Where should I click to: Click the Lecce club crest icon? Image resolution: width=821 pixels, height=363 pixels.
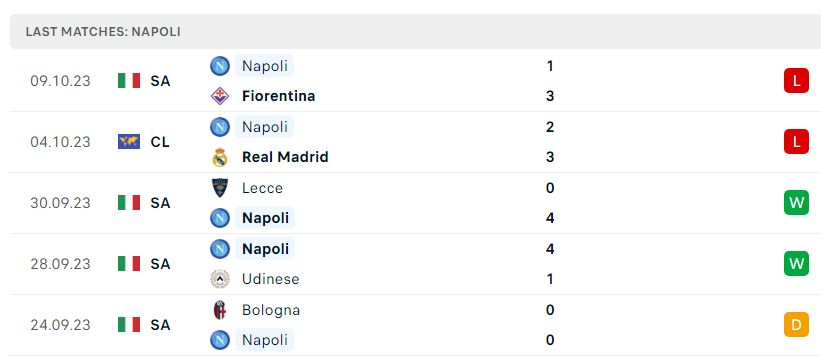click(219, 188)
